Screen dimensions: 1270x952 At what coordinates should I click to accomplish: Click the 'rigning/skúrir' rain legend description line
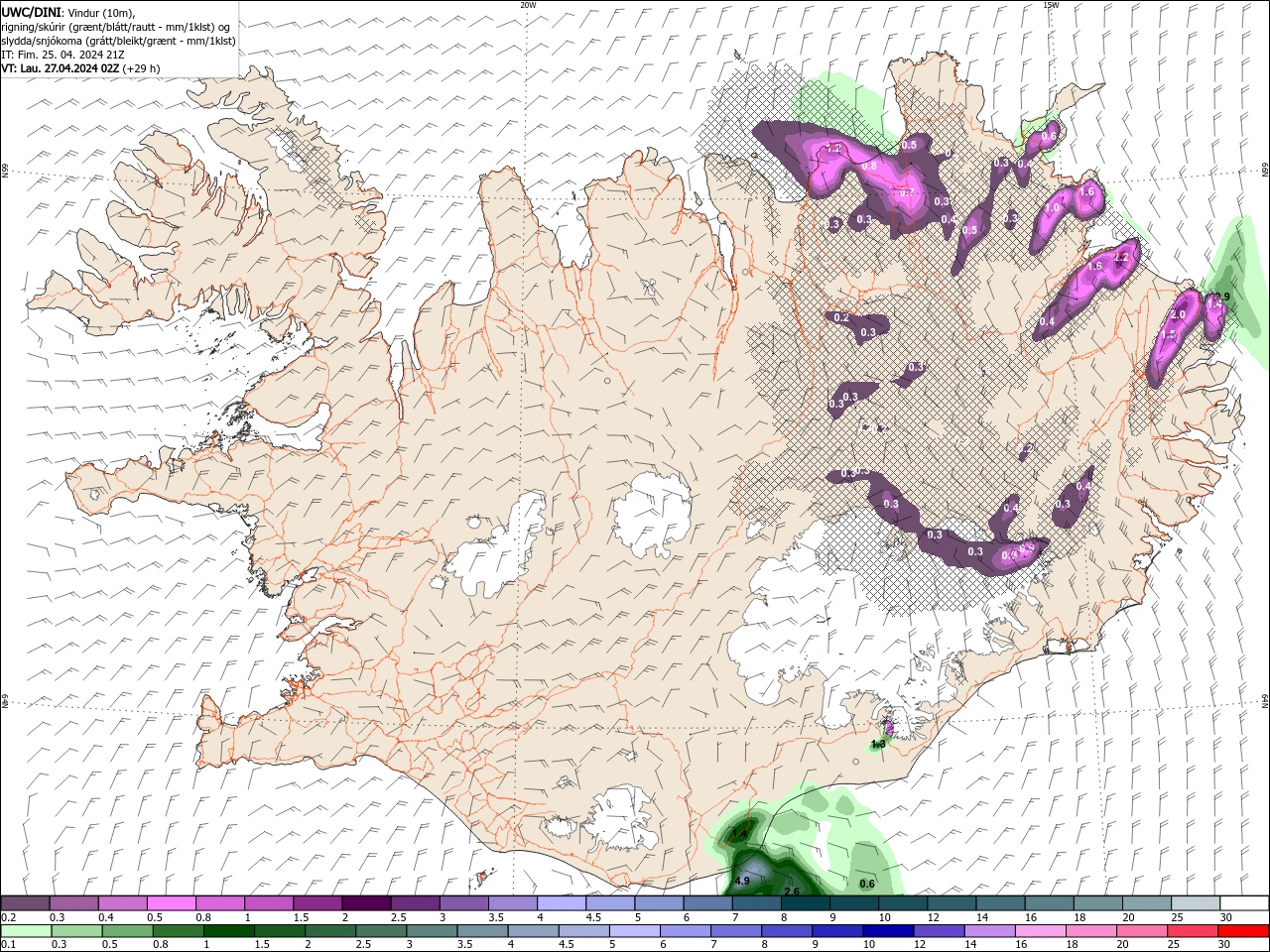116,27
